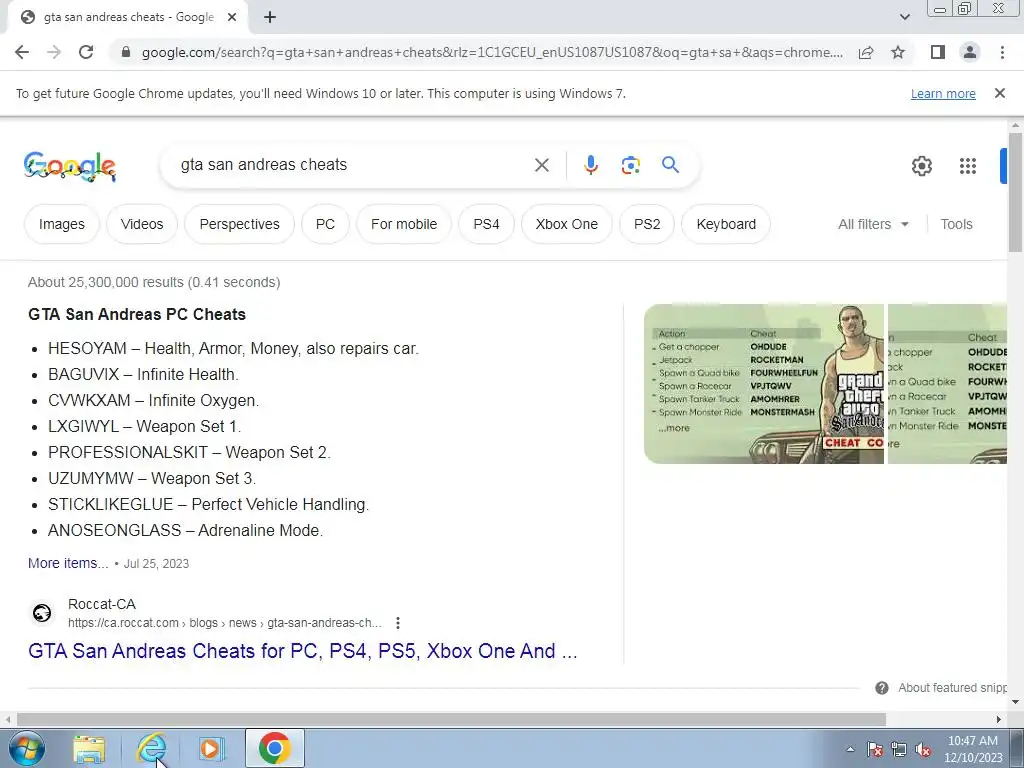Clear the search box text
Viewport: 1024px width, 768px height.
541,165
